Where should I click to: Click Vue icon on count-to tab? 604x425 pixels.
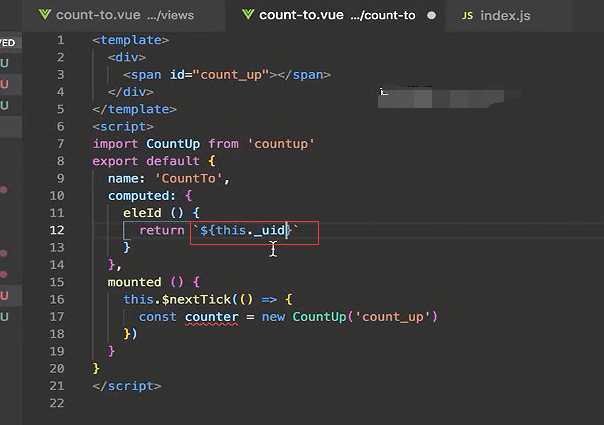point(248,15)
